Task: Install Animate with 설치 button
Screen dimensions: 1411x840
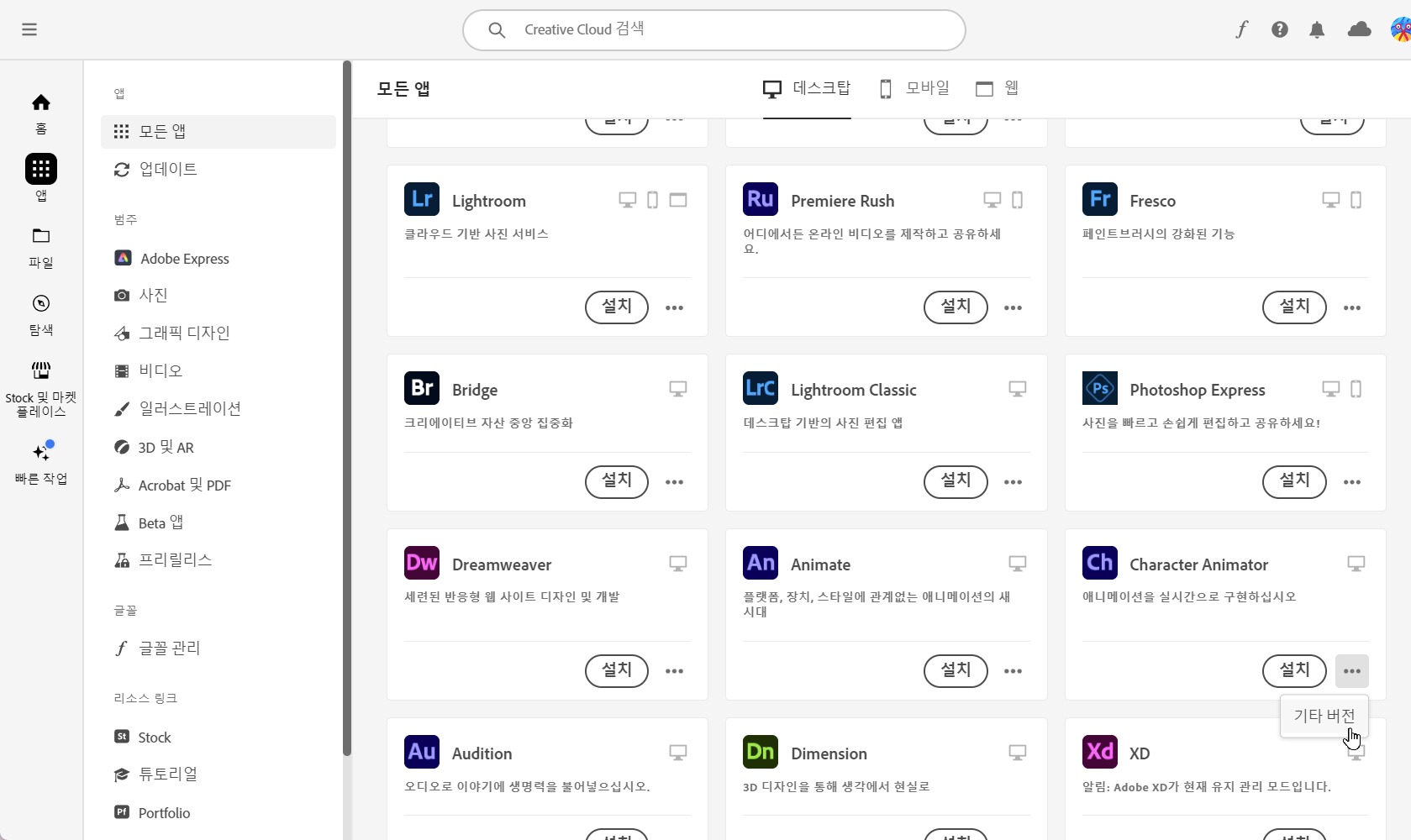Action: pyautogui.click(x=956, y=671)
